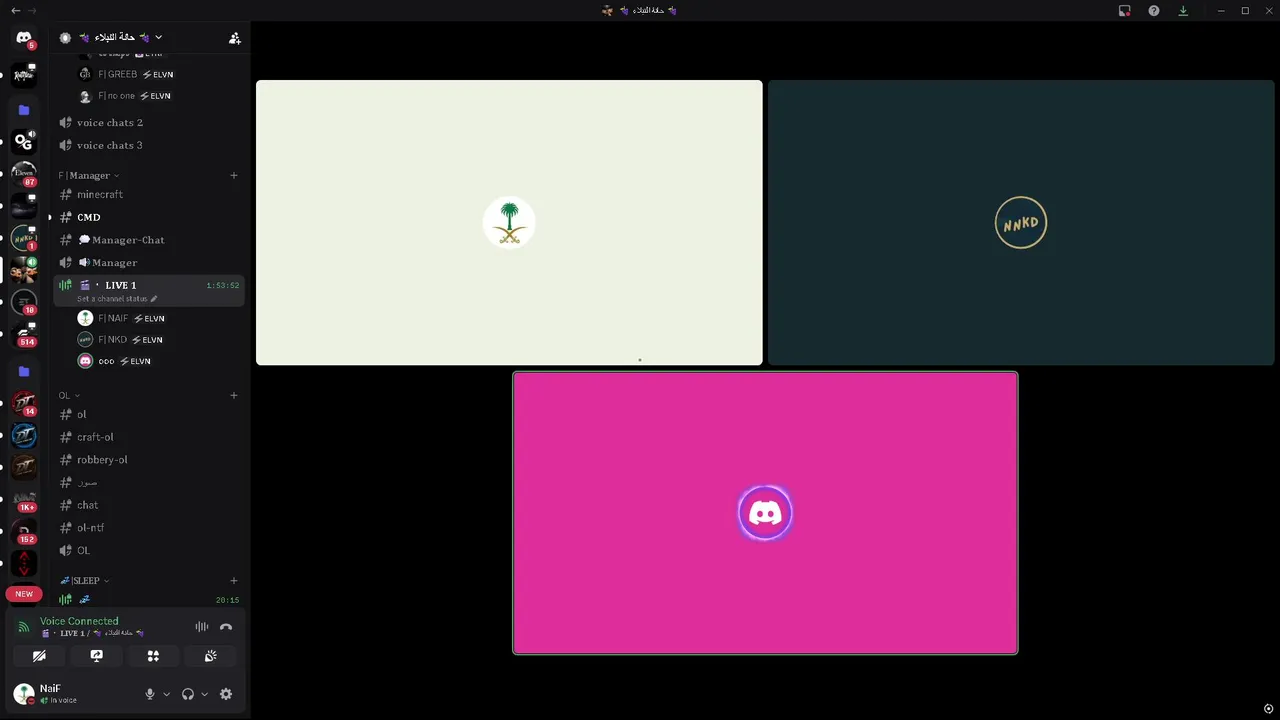The height and width of the screenshot is (720, 1280).
Task: Open the minecraft text channel
Action: (x=149, y=194)
